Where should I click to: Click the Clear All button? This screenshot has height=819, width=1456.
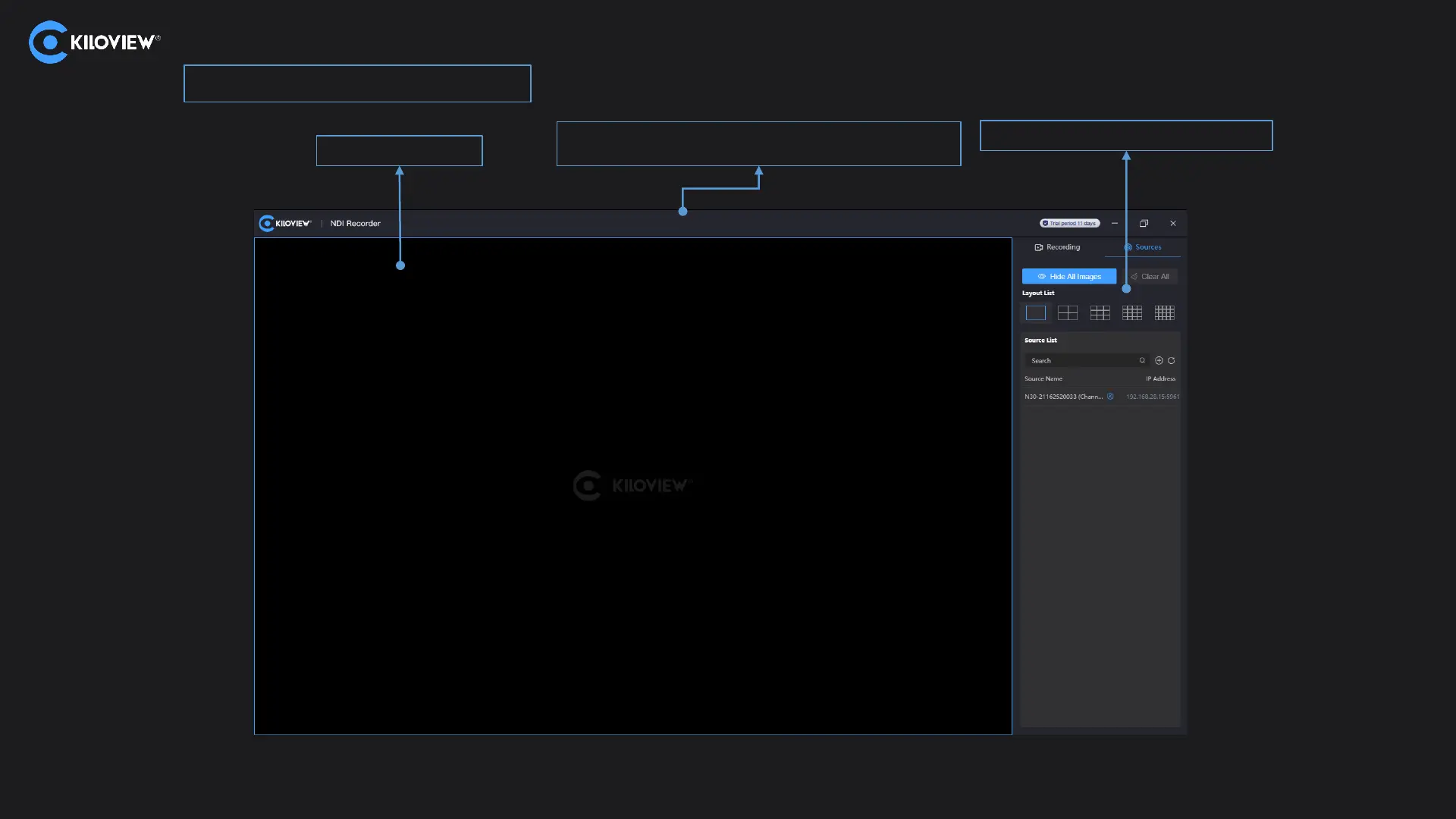[1150, 277]
